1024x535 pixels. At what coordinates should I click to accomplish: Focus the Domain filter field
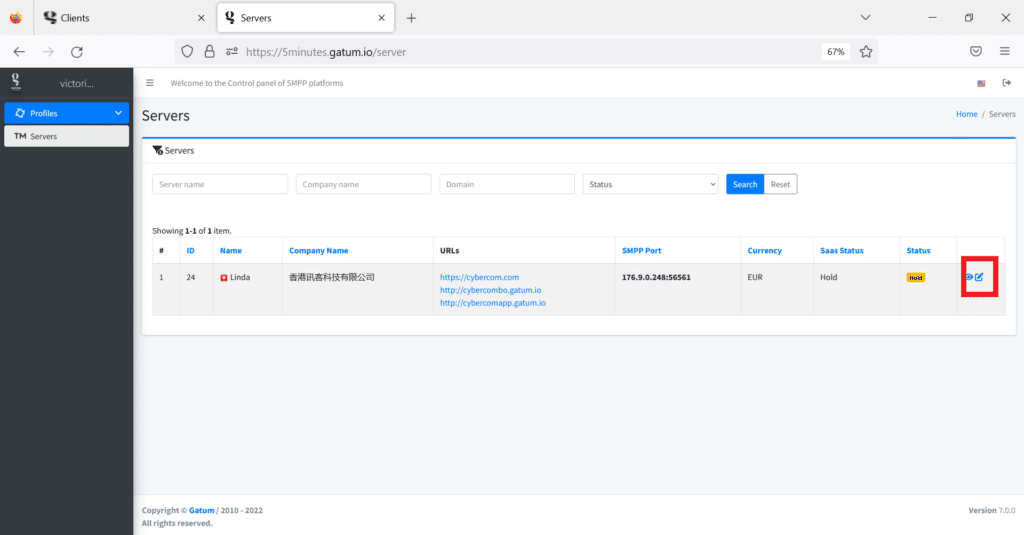507,184
